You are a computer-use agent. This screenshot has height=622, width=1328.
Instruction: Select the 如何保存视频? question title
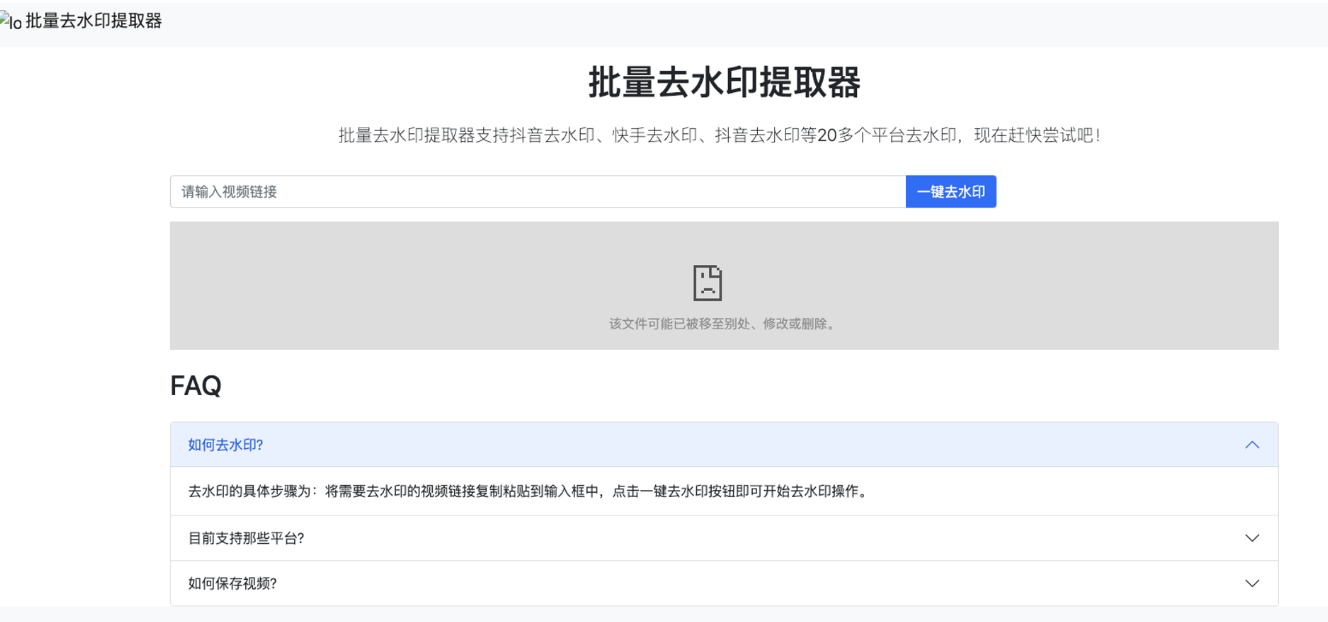(x=232, y=583)
